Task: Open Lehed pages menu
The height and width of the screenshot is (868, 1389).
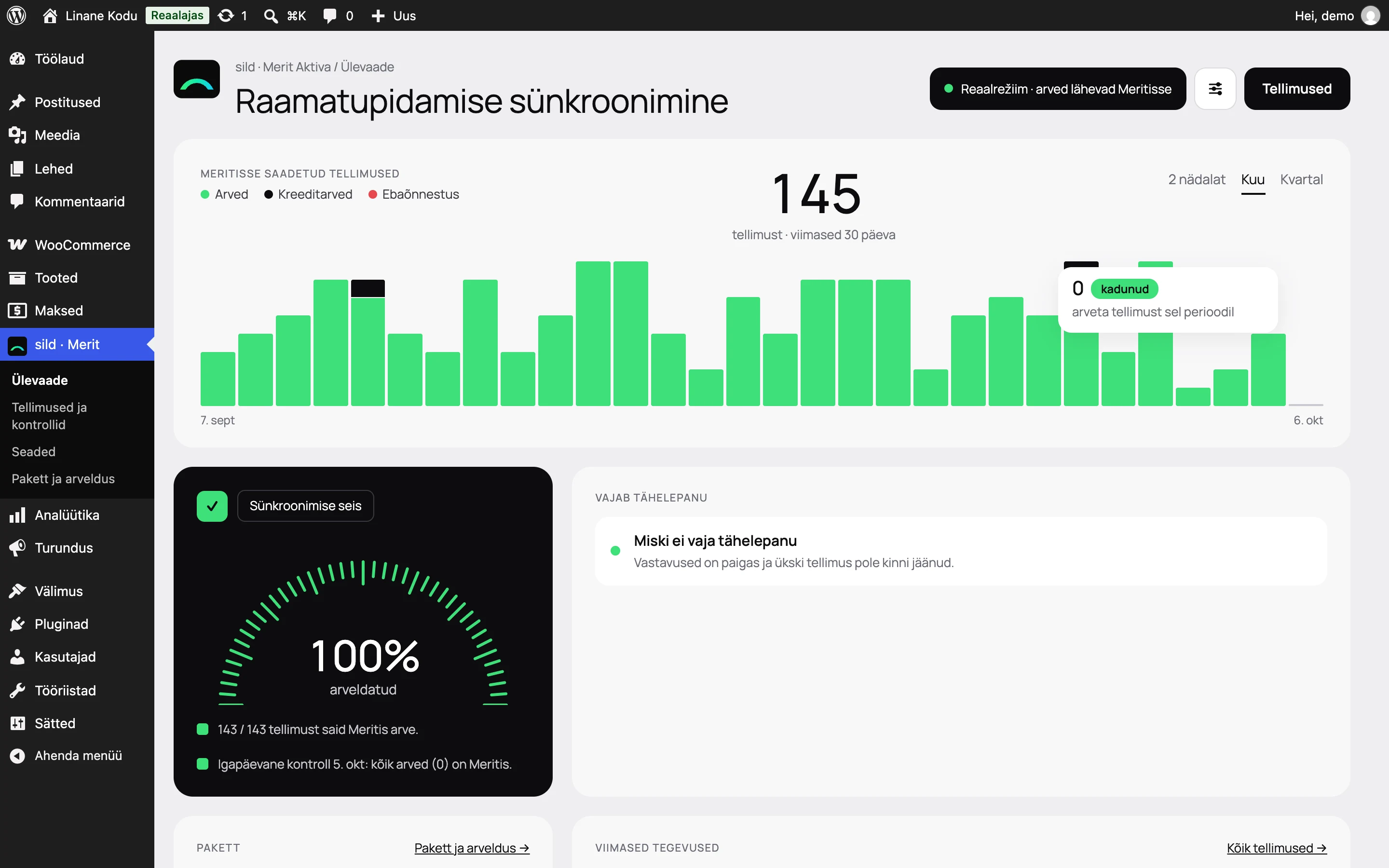Action: pos(77,169)
